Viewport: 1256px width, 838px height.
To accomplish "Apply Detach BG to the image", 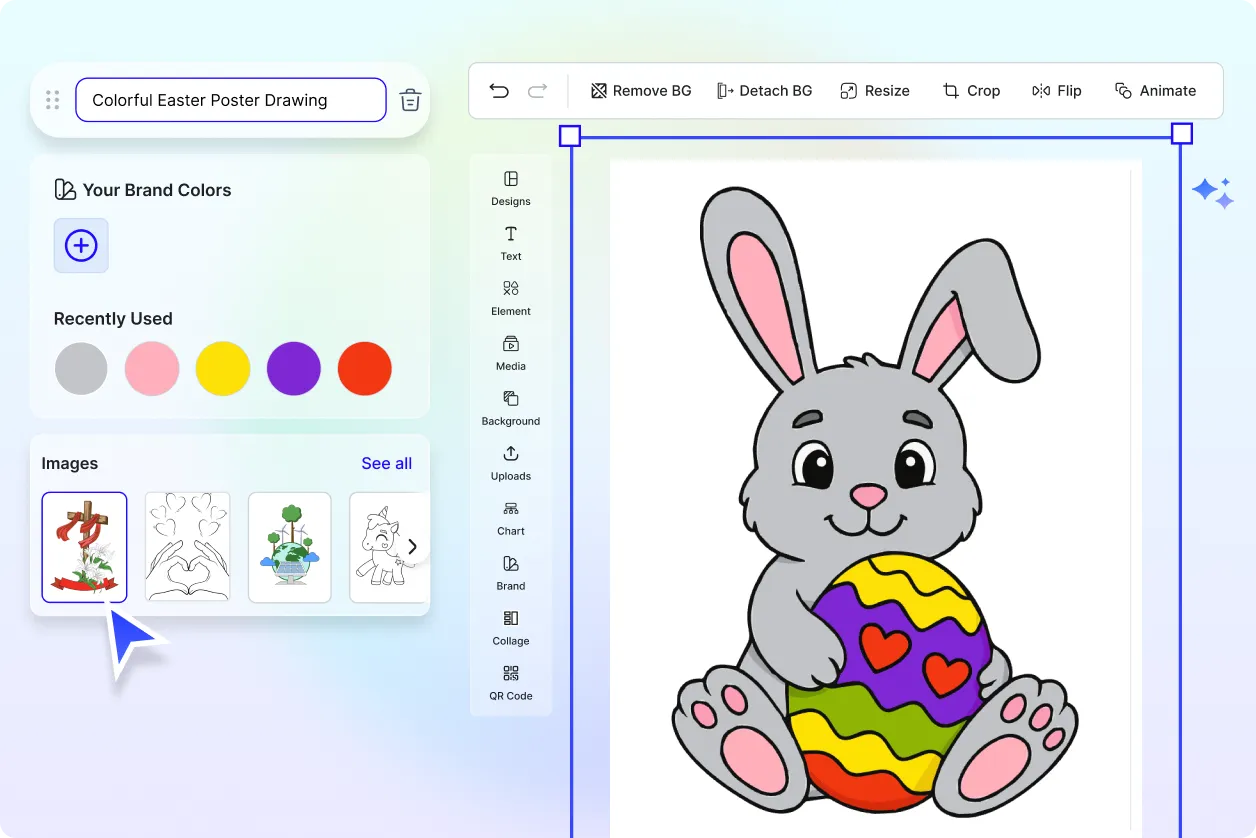I will pos(765,90).
